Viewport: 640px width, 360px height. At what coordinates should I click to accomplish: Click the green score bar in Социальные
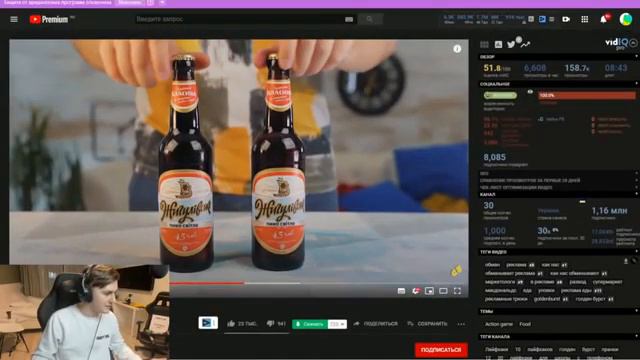pos(500,95)
